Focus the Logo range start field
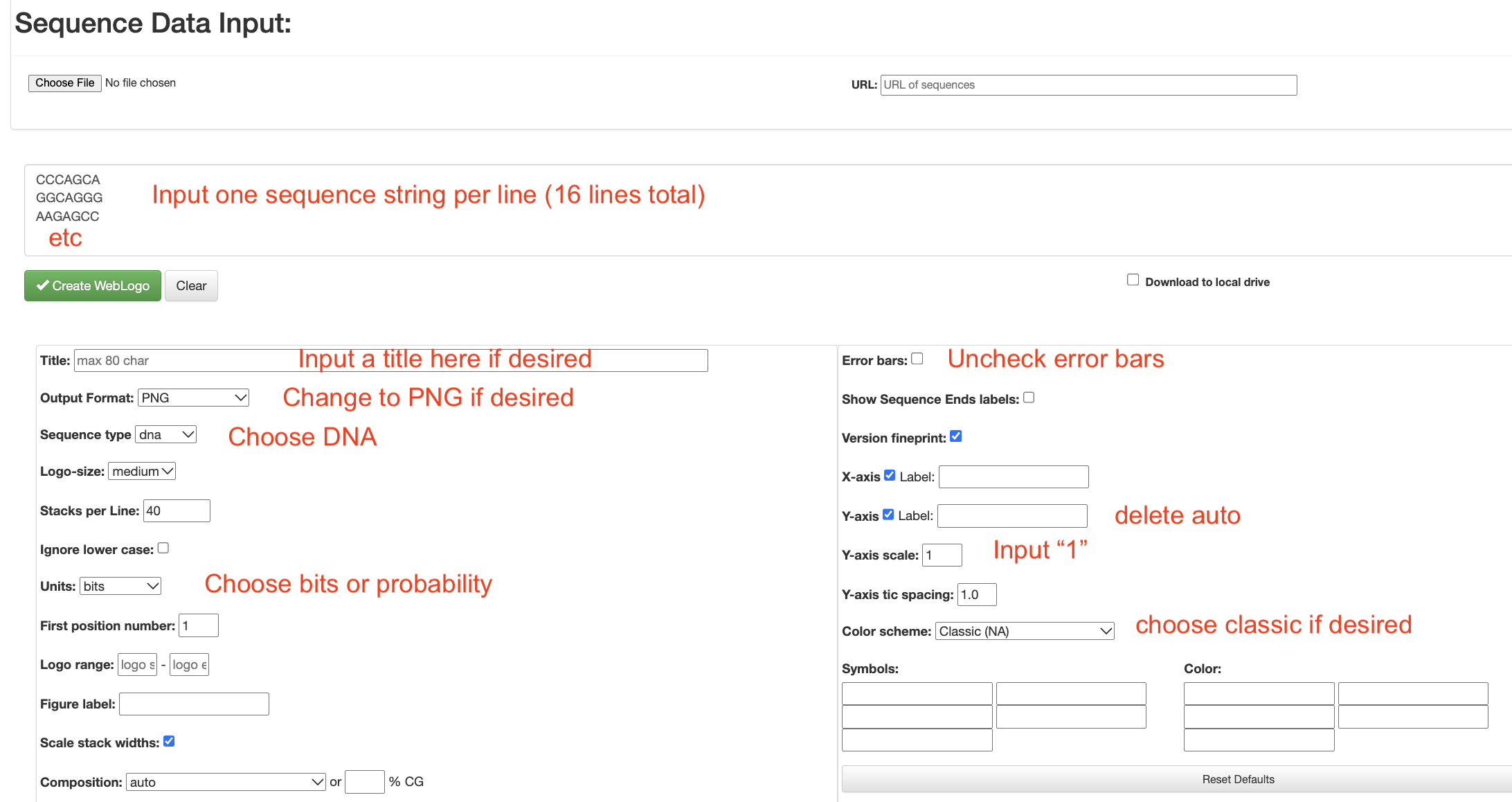Image resolution: width=1512 pixels, height=802 pixels. (137, 665)
